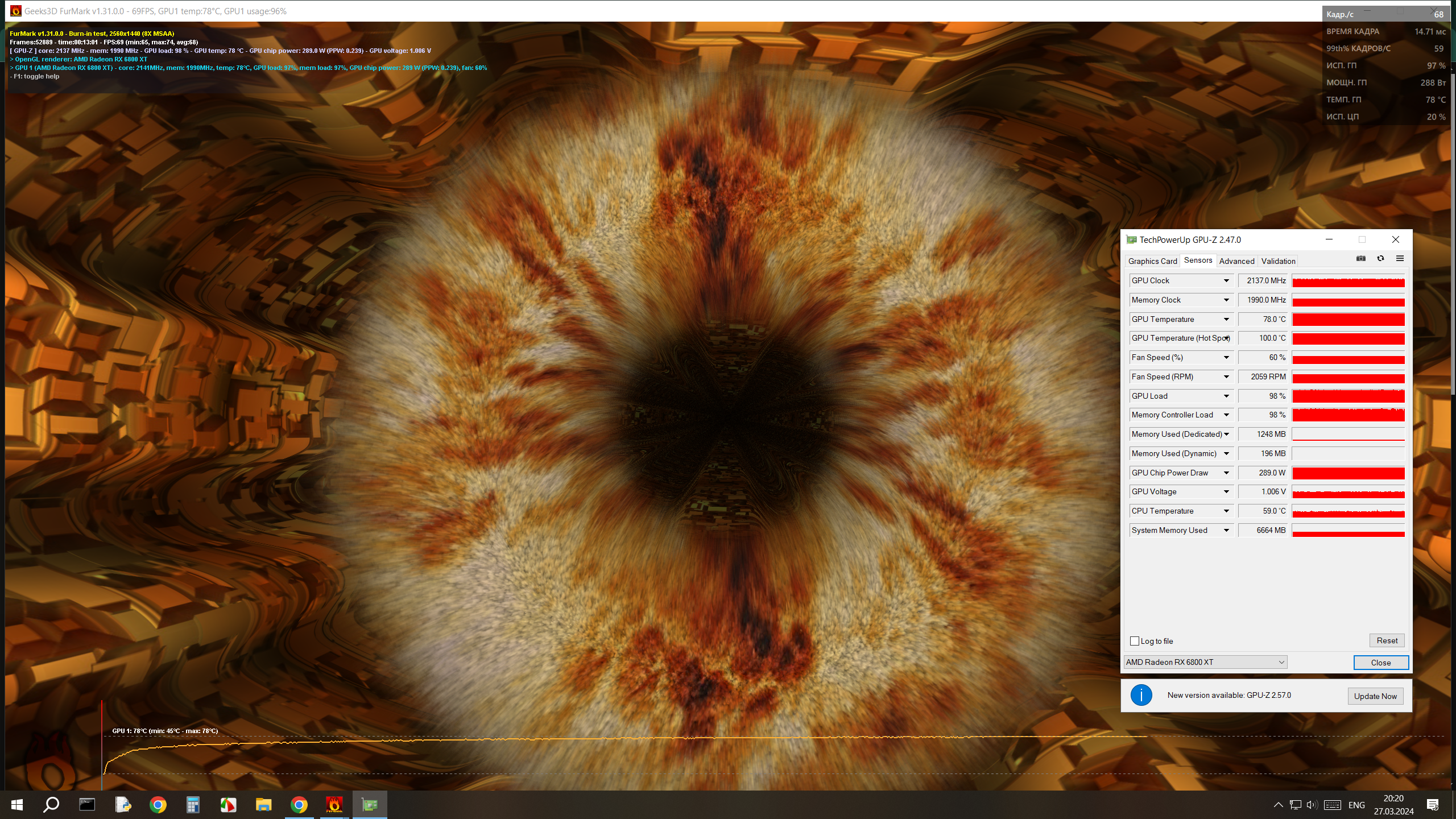Click the Reset button in GPU-Z
The image size is (1456, 819).
click(x=1387, y=640)
